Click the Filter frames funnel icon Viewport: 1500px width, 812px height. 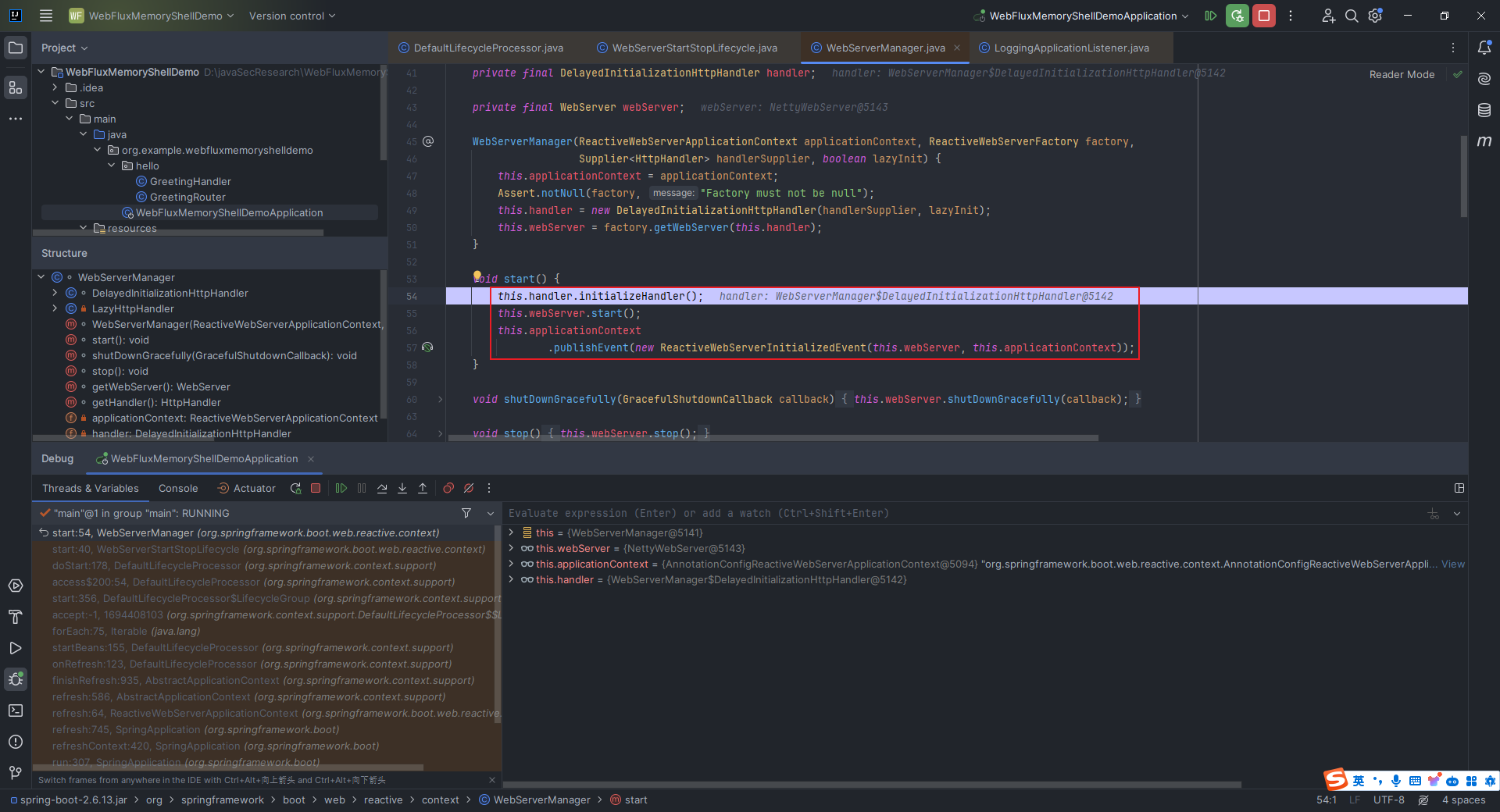point(466,513)
